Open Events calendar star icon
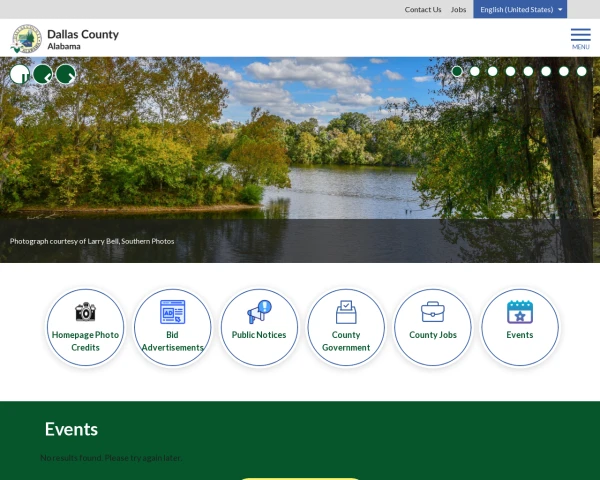Screen dimensions: 600x480 click(520, 312)
